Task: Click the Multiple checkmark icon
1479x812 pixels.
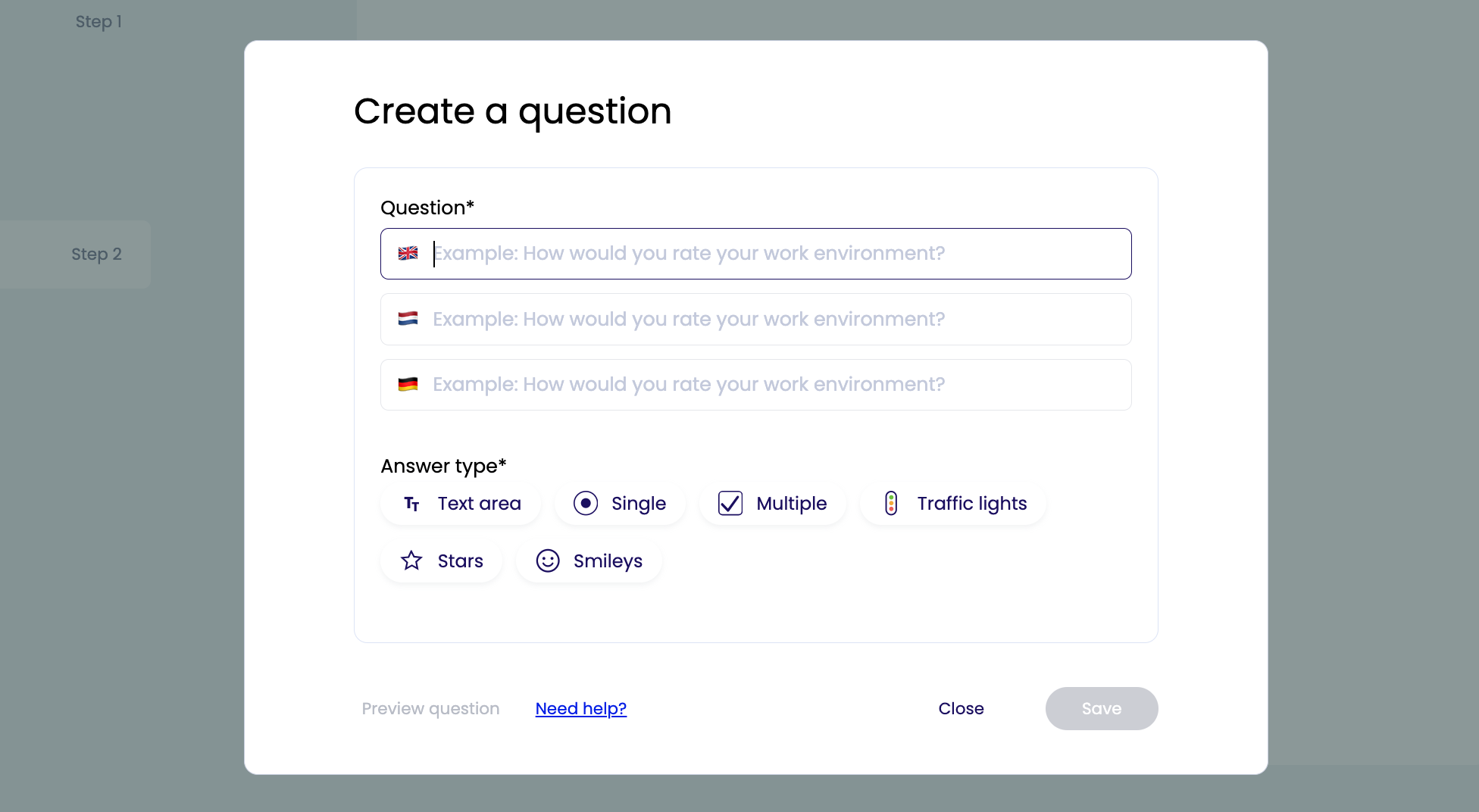Action: (x=730, y=504)
